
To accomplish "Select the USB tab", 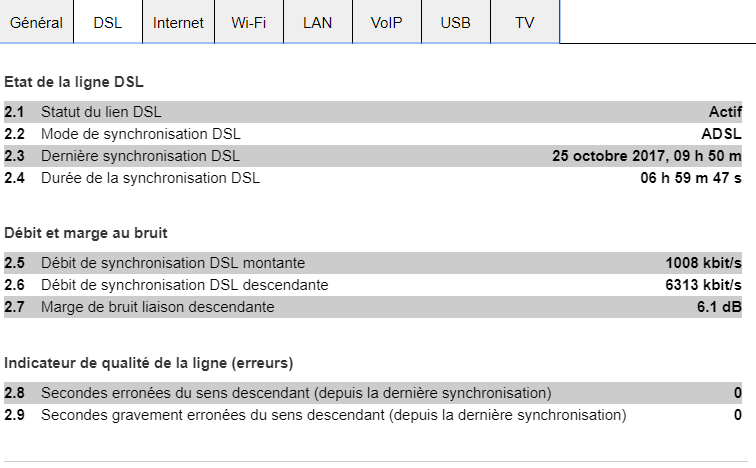I will (455, 22).
